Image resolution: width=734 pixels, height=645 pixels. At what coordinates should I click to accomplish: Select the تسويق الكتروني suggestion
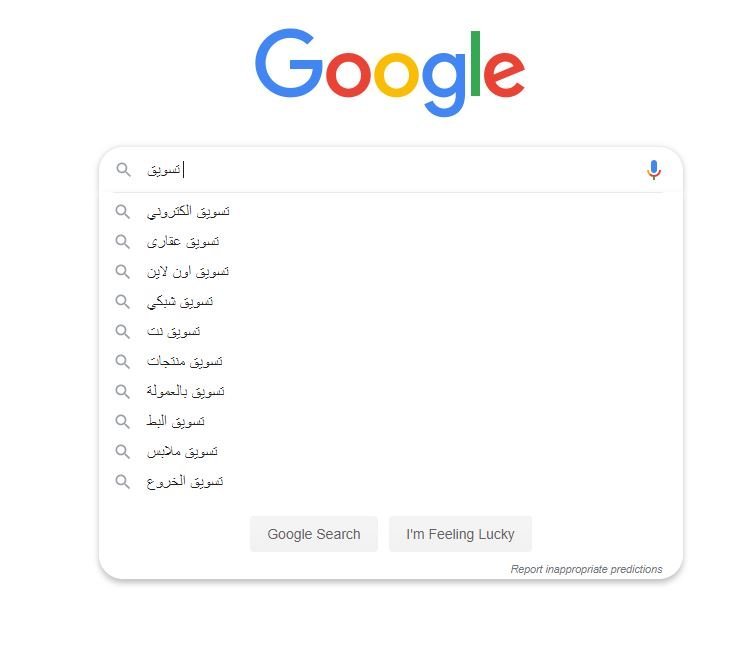[x=390, y=212]
